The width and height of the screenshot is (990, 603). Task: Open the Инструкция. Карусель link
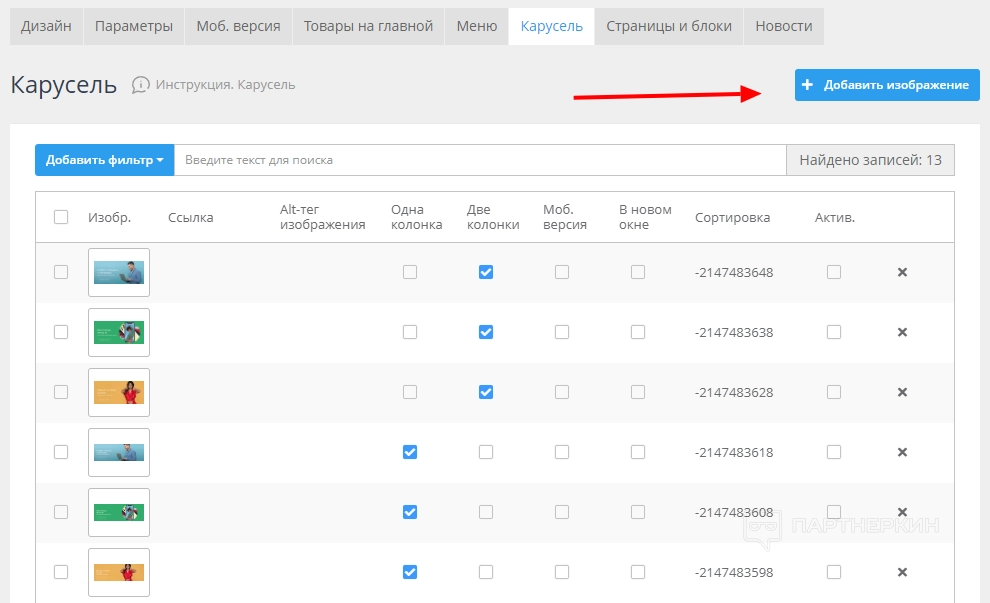tap(225, 85)
